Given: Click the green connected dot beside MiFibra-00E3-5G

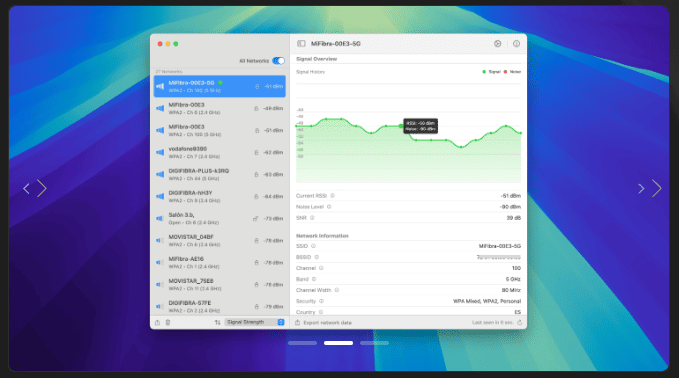Looking at the screenshot, I should [220, 83].
